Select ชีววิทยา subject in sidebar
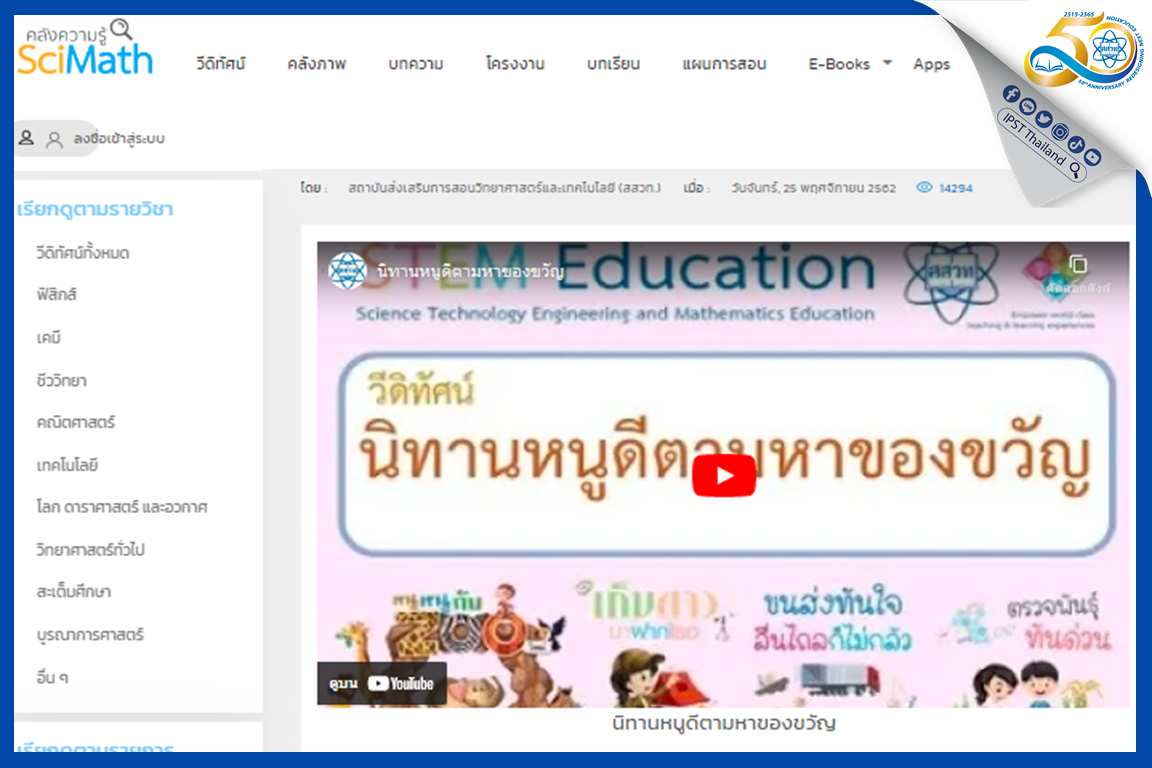The image size is (1152, 768). pos(62,381)
